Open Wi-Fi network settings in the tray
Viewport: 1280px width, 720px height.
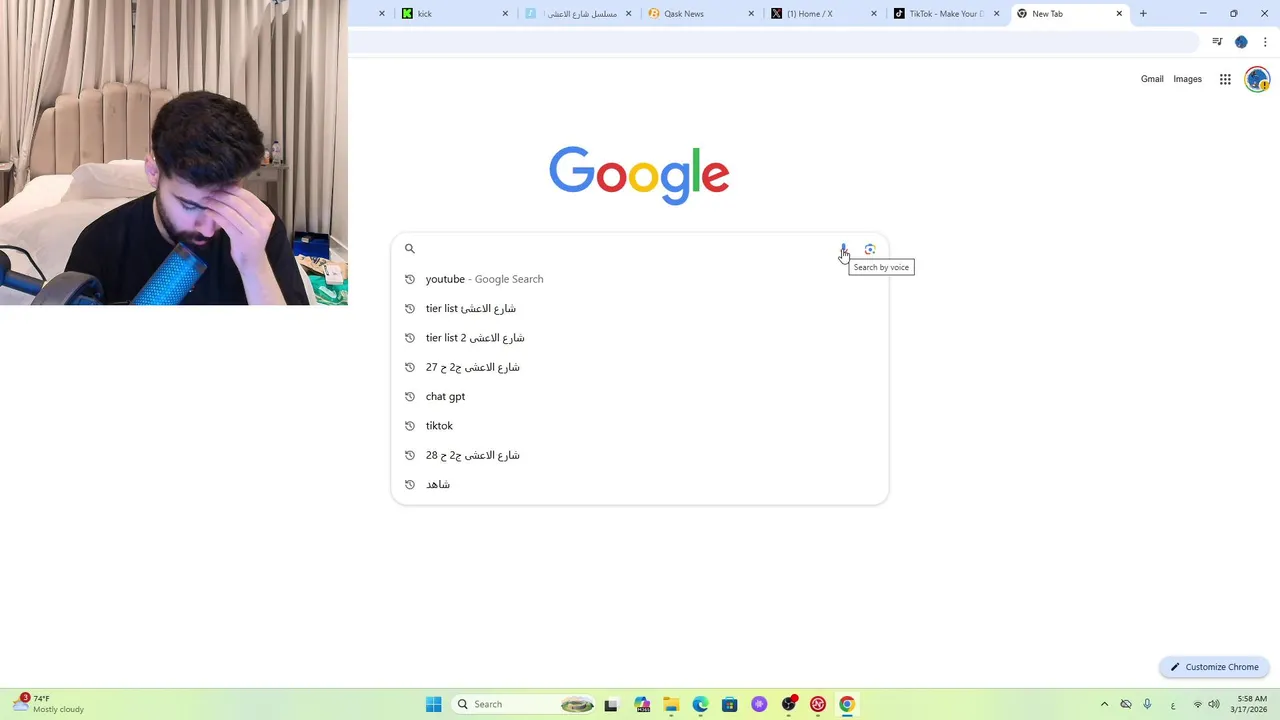(1198, 704)
